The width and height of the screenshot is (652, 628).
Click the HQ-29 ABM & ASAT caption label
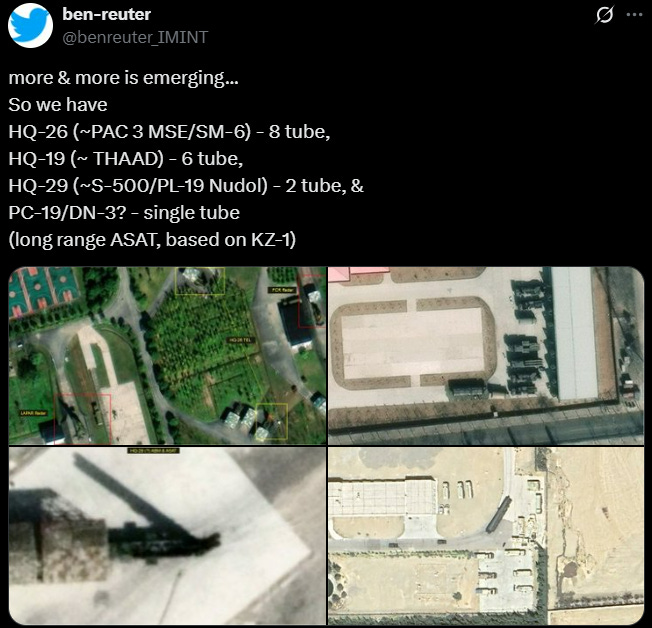point(153,450)
